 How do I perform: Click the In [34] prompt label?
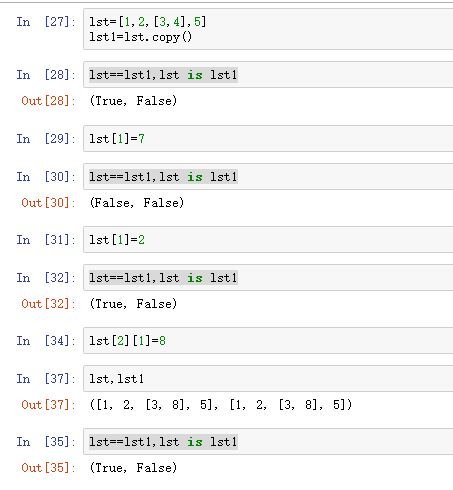tap(46, 341)
